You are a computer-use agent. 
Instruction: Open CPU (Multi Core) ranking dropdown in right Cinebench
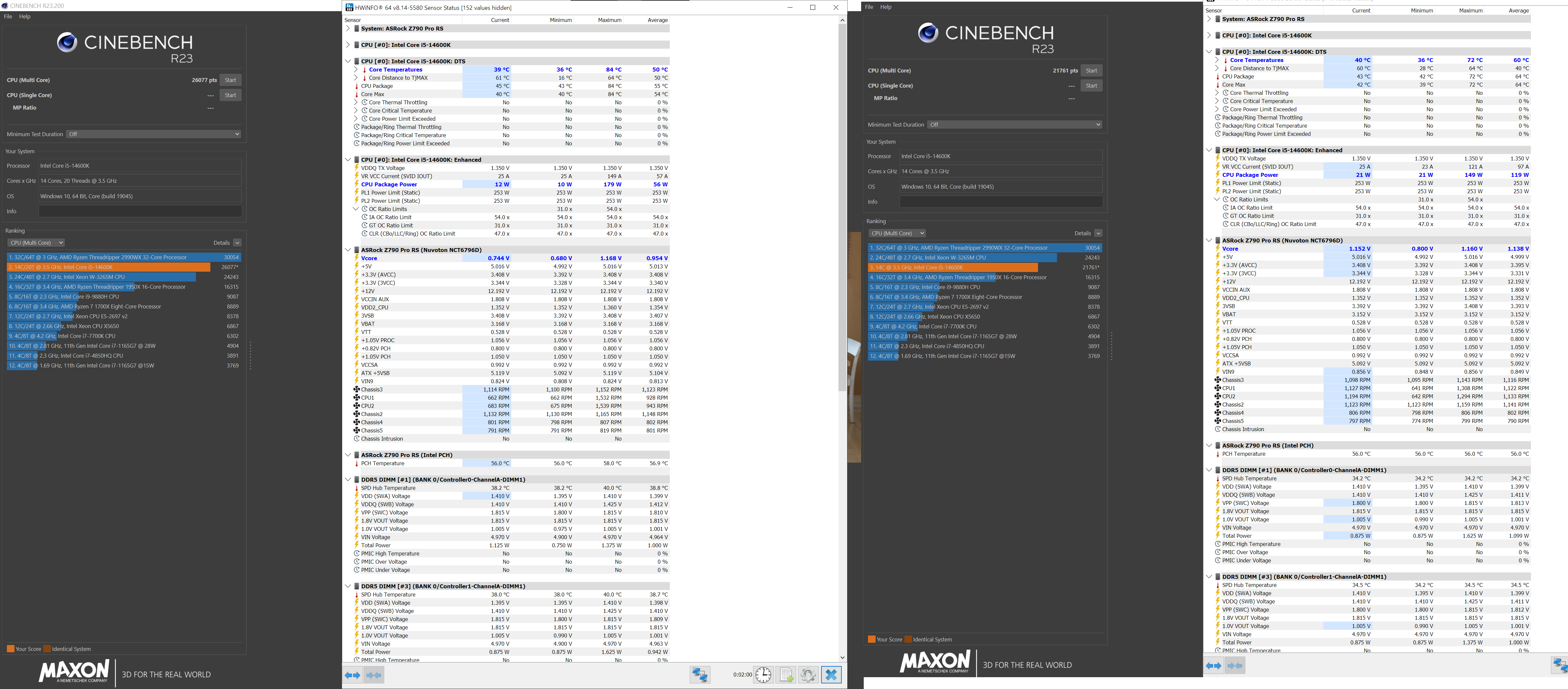point(897,233)
